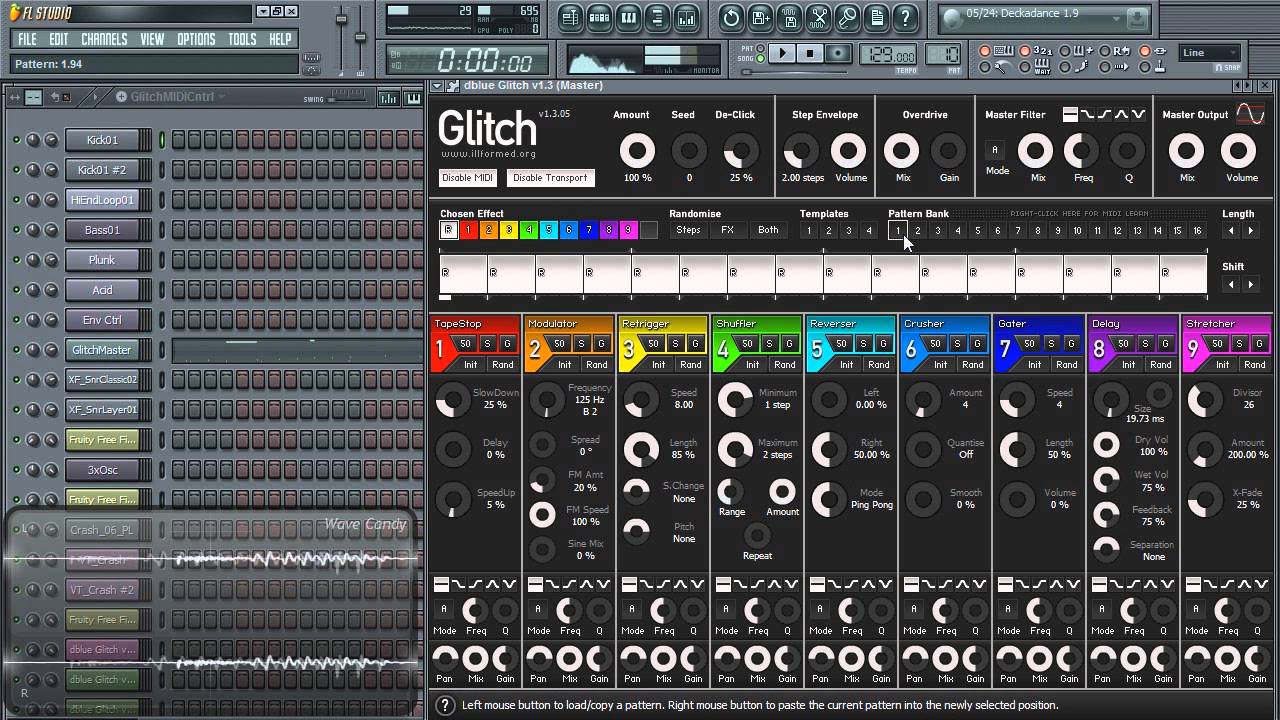Image resolution: width=1280 pixels, height=720 pixels.
Task: Click the Disable MIDI button
Action: click(468, 178)
